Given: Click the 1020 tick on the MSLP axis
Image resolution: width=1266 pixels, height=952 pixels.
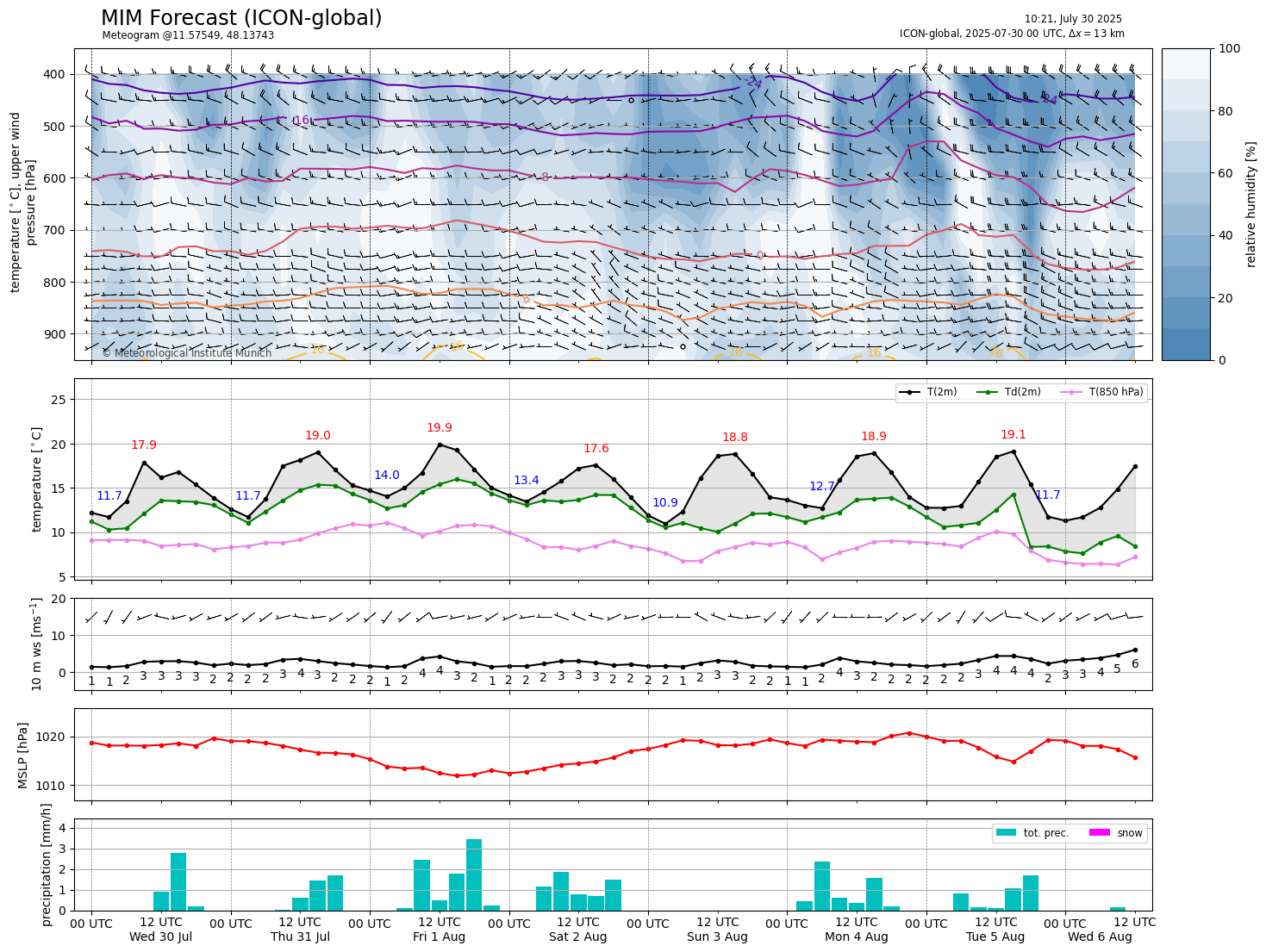Looking at the screenshot, I should [x=53, y=737].
